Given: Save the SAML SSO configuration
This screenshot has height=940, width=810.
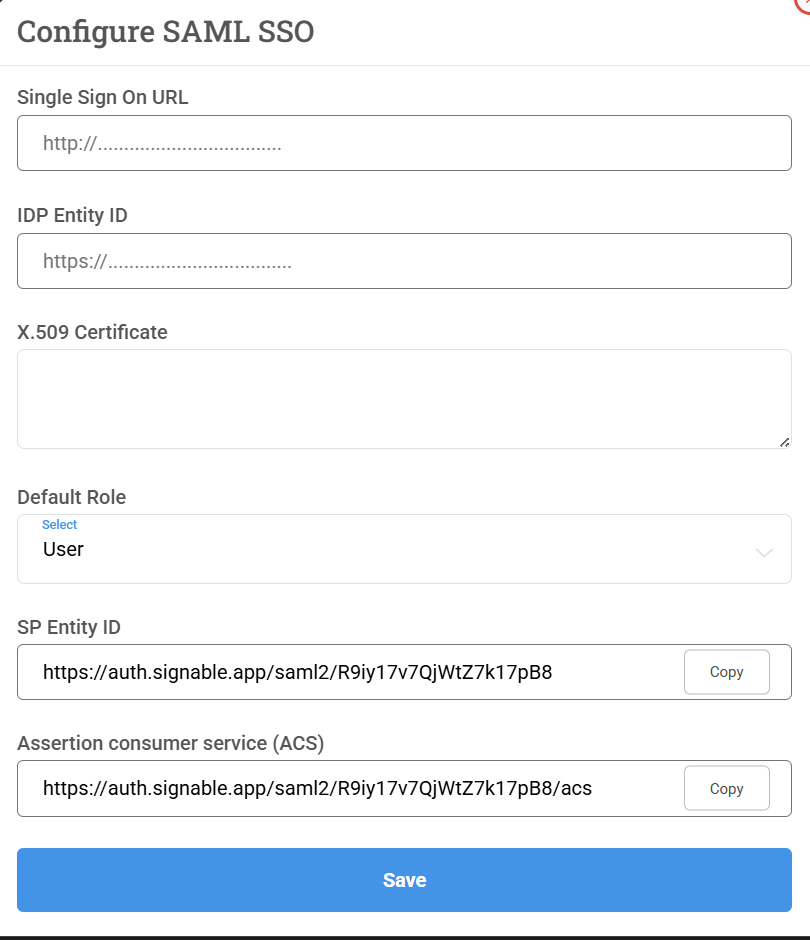Looking at the screenshot, I should pyautogui.click(x=404, y=880).
